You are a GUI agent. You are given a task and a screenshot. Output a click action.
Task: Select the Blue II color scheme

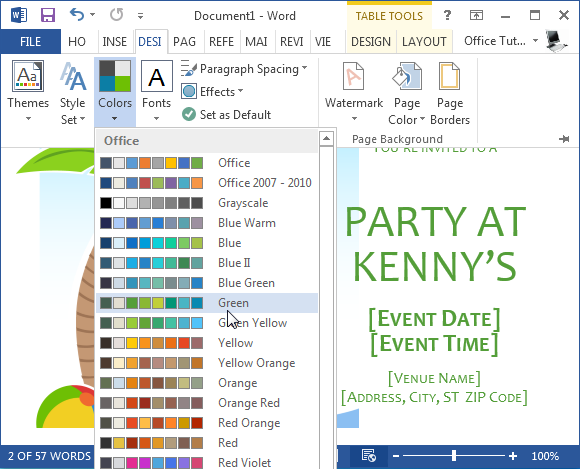pos(207,263)
